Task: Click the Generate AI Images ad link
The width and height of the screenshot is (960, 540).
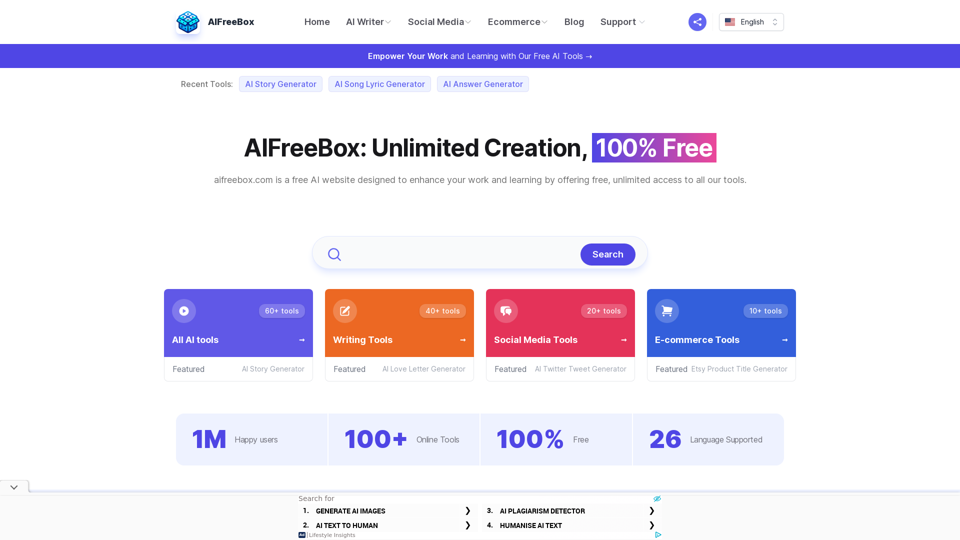Action: click(x=350, y=511)
